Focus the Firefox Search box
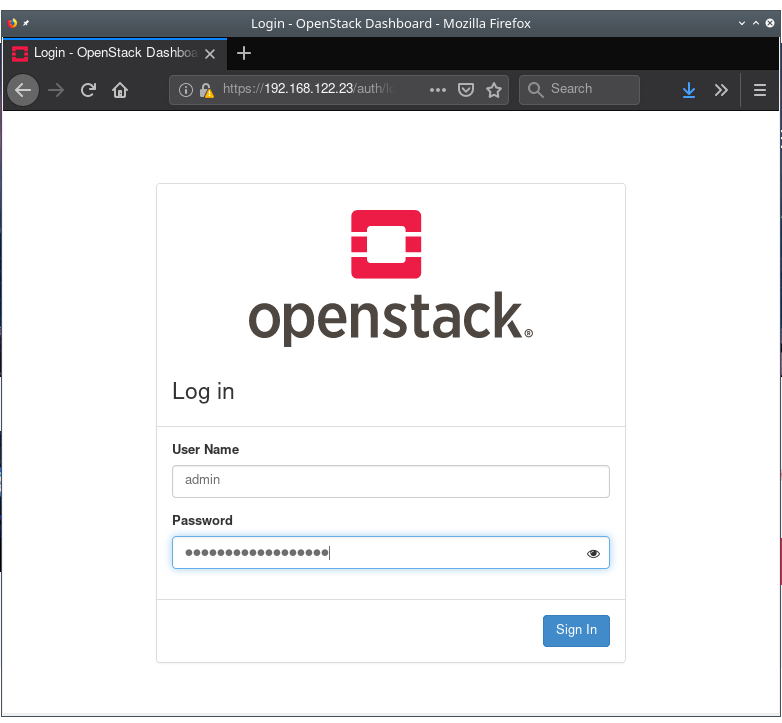The width and height of the screenshot is (782, 723). [579, 90]
